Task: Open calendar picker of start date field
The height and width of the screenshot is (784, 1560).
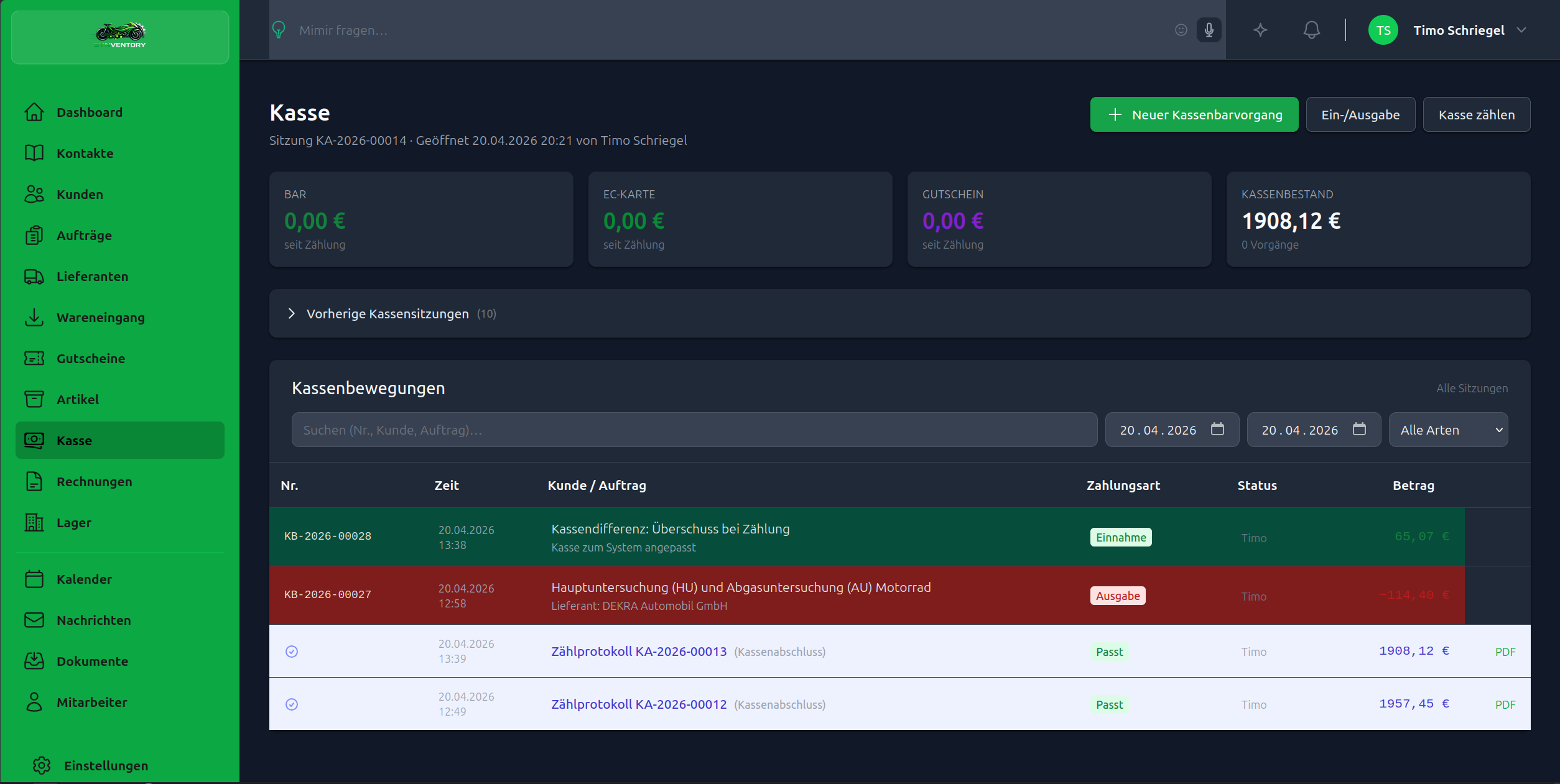Action: pyautogui.click(x=1217, y=430)
